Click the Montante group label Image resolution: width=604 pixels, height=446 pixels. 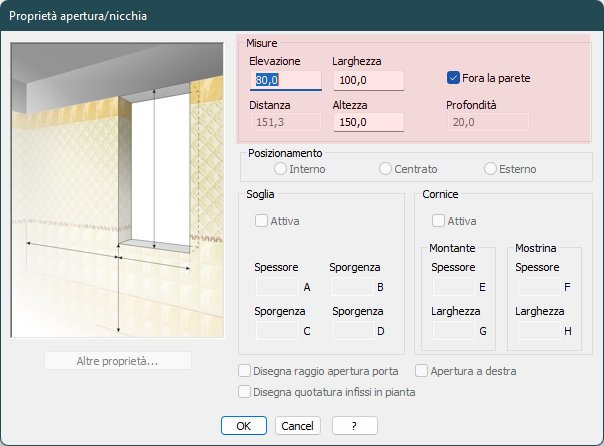coord(452,248)
